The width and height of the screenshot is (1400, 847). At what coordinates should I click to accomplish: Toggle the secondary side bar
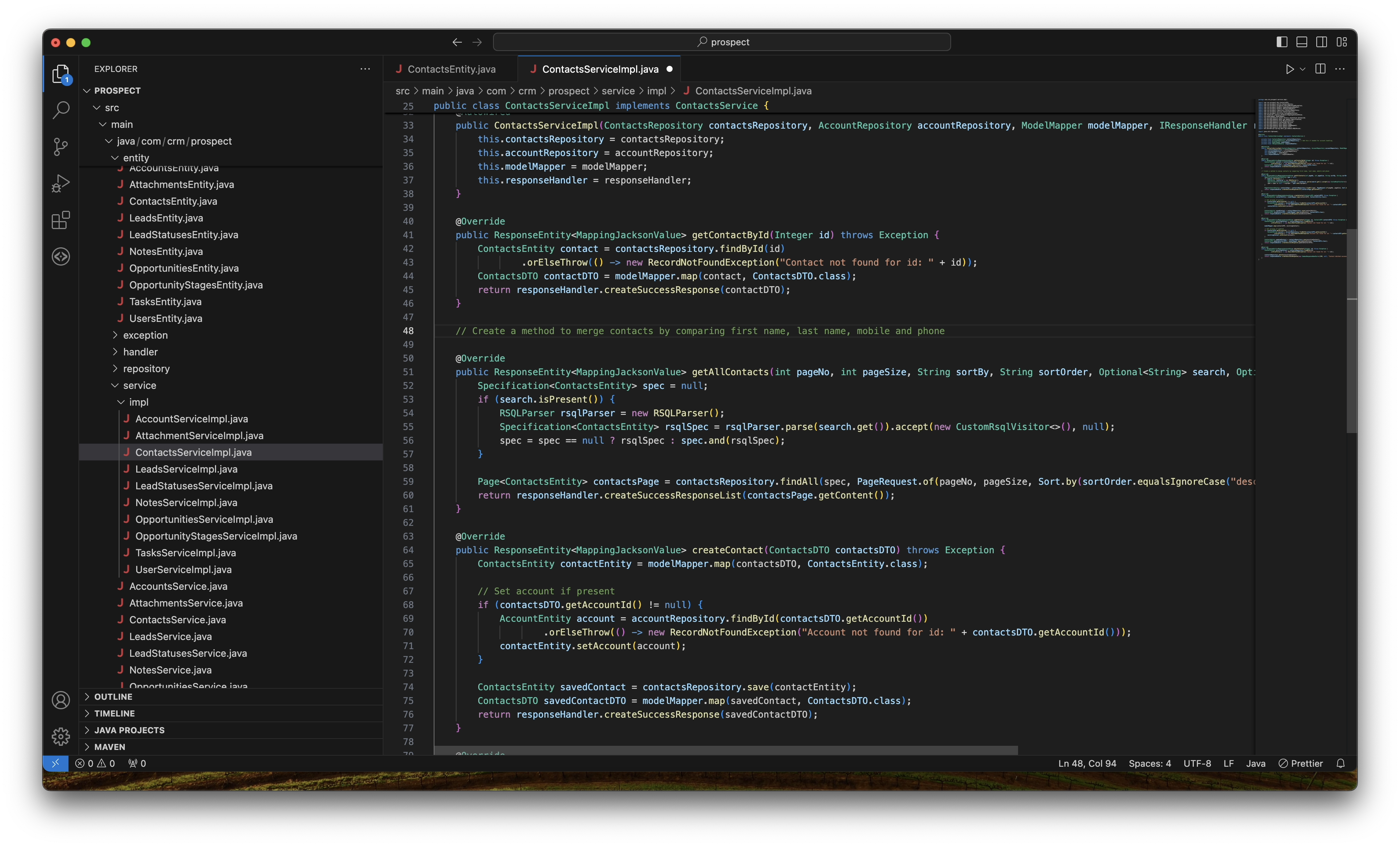click(1322, 42)
